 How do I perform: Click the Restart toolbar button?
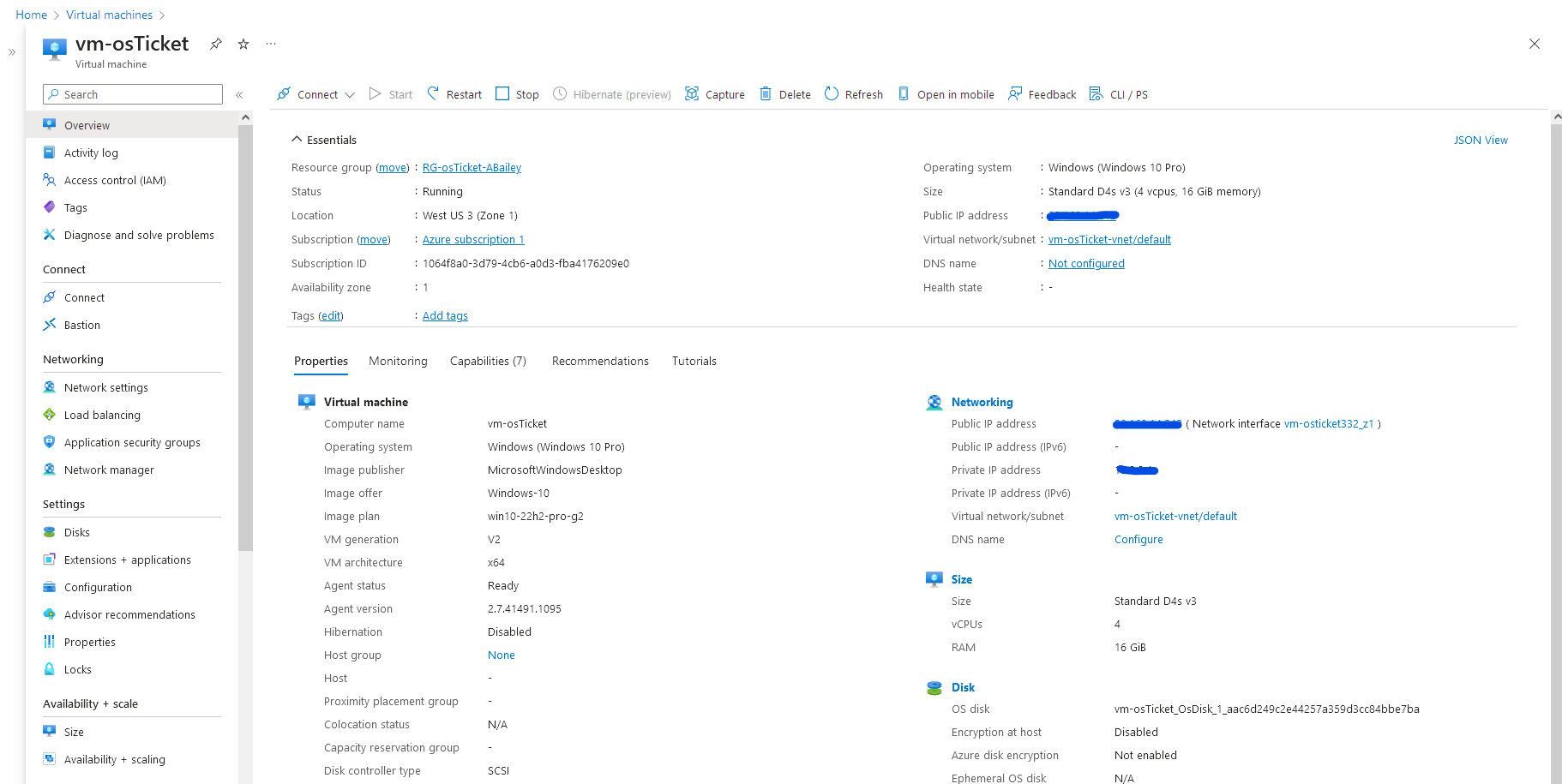tap(454, 94)
